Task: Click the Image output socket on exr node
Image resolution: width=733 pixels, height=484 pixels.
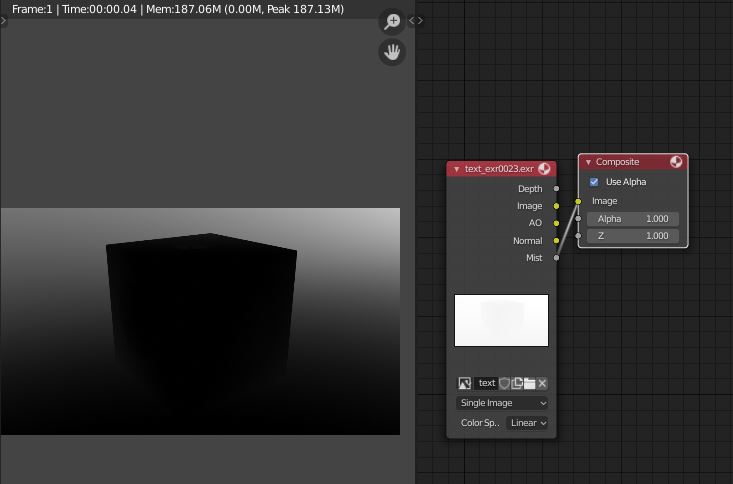Action: pyautogui.click(x=556, y=206)
